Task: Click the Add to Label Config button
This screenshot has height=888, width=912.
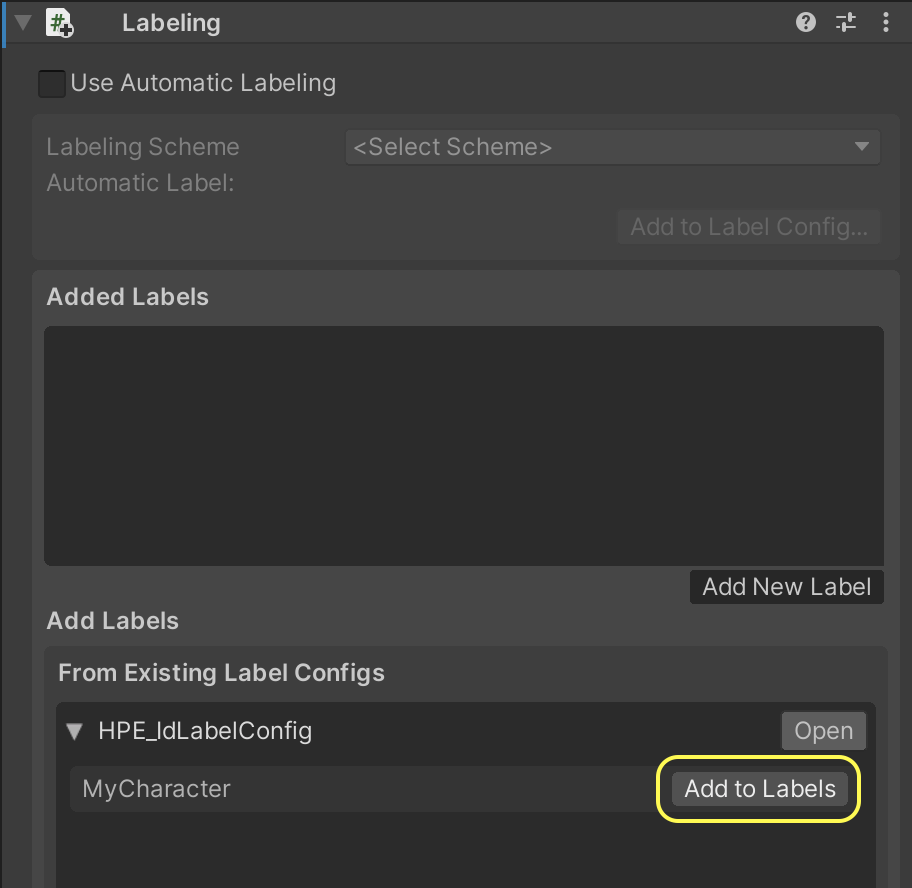Action: point(749,227)
